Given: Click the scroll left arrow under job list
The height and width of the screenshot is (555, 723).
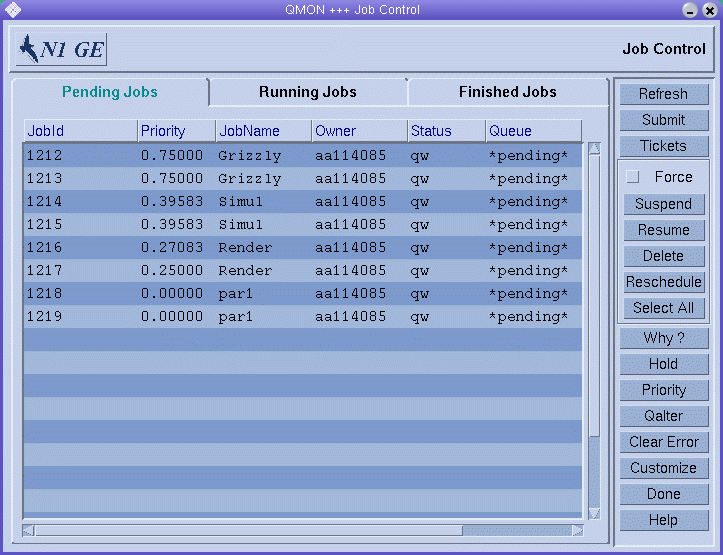Looking at the screenshot, I should pos(28,531).
